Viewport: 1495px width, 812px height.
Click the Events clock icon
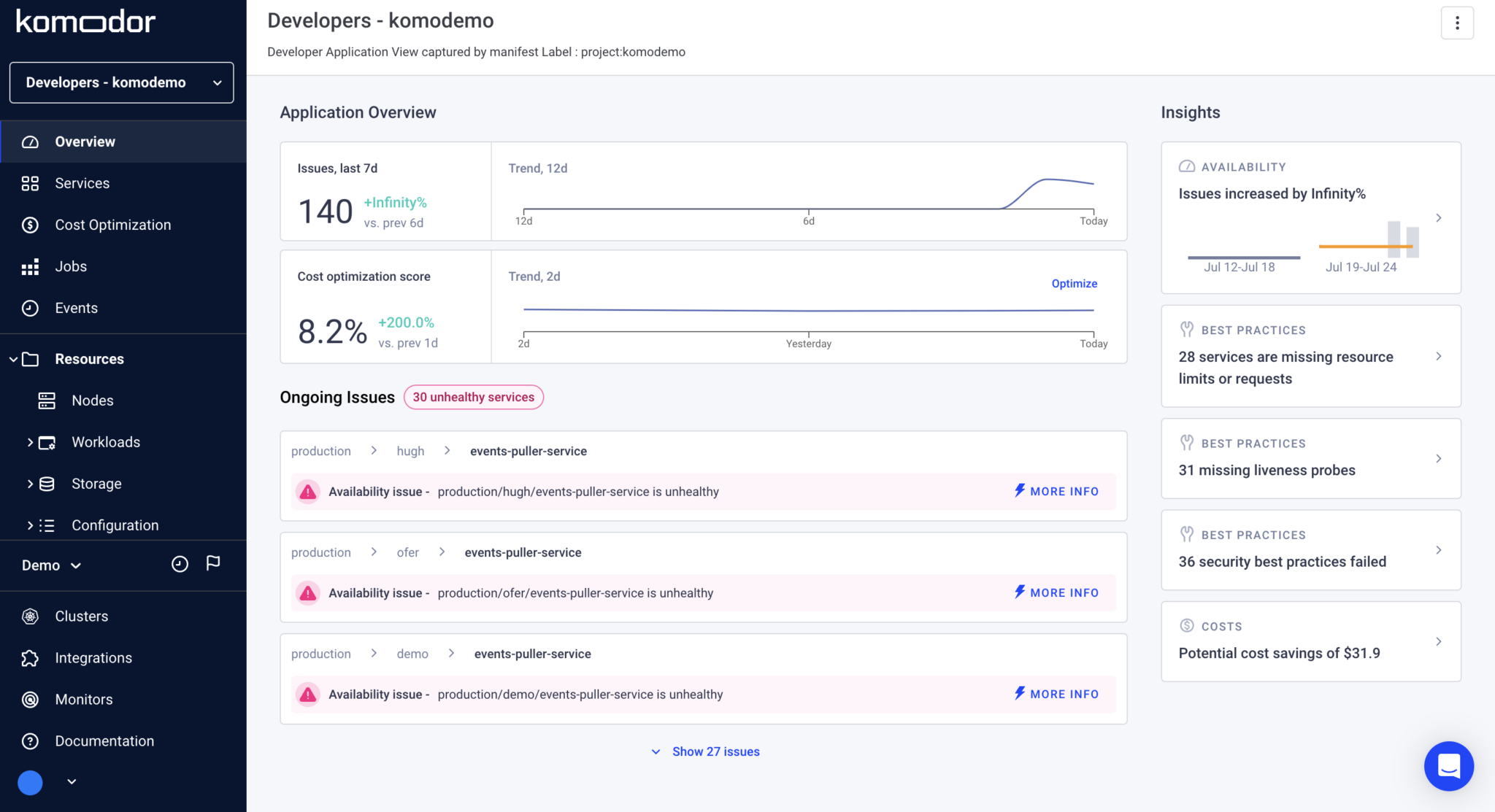pyautogui.click(x=30, y=308)
